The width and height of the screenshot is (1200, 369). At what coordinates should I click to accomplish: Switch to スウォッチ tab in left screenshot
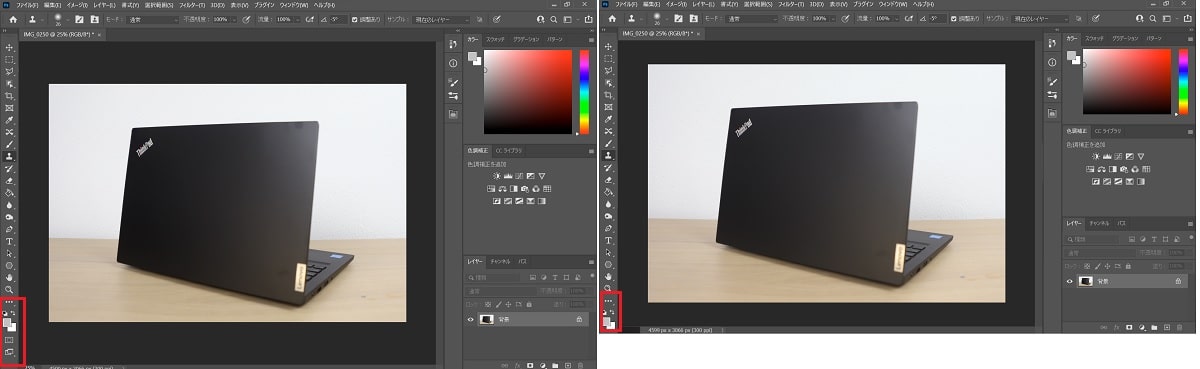[x=496, y=39]
